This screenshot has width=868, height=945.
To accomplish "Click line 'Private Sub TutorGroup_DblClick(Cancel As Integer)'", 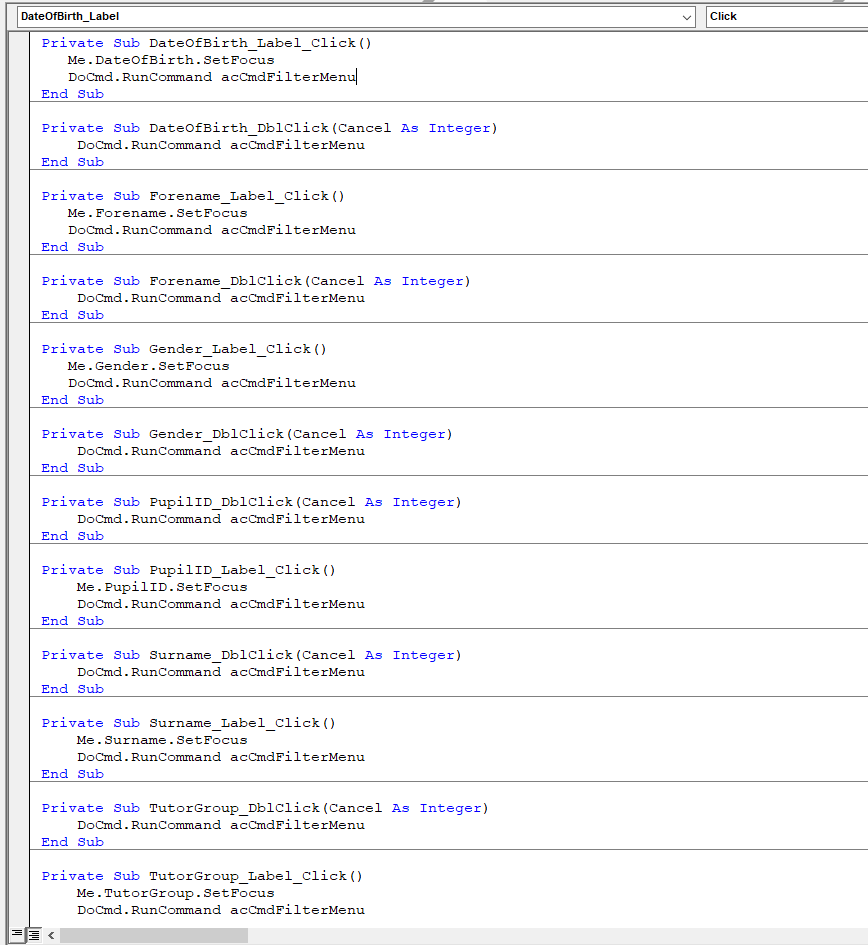I will 265,809.
